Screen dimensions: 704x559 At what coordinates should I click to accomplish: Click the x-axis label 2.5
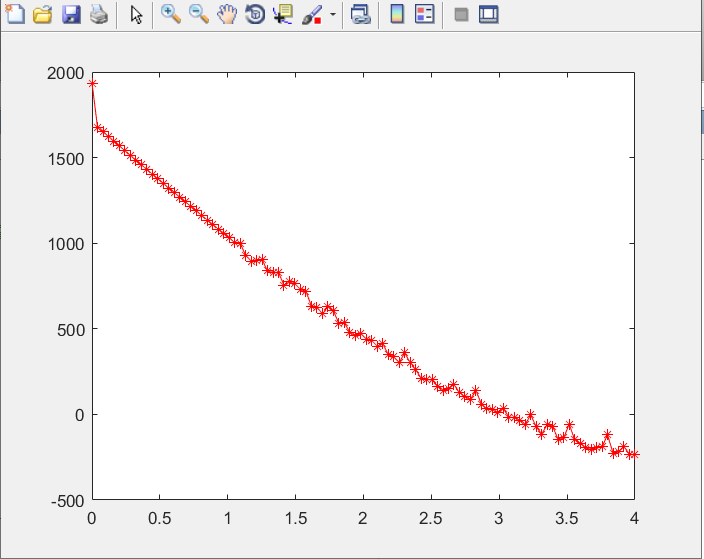[x=431, y=519]
